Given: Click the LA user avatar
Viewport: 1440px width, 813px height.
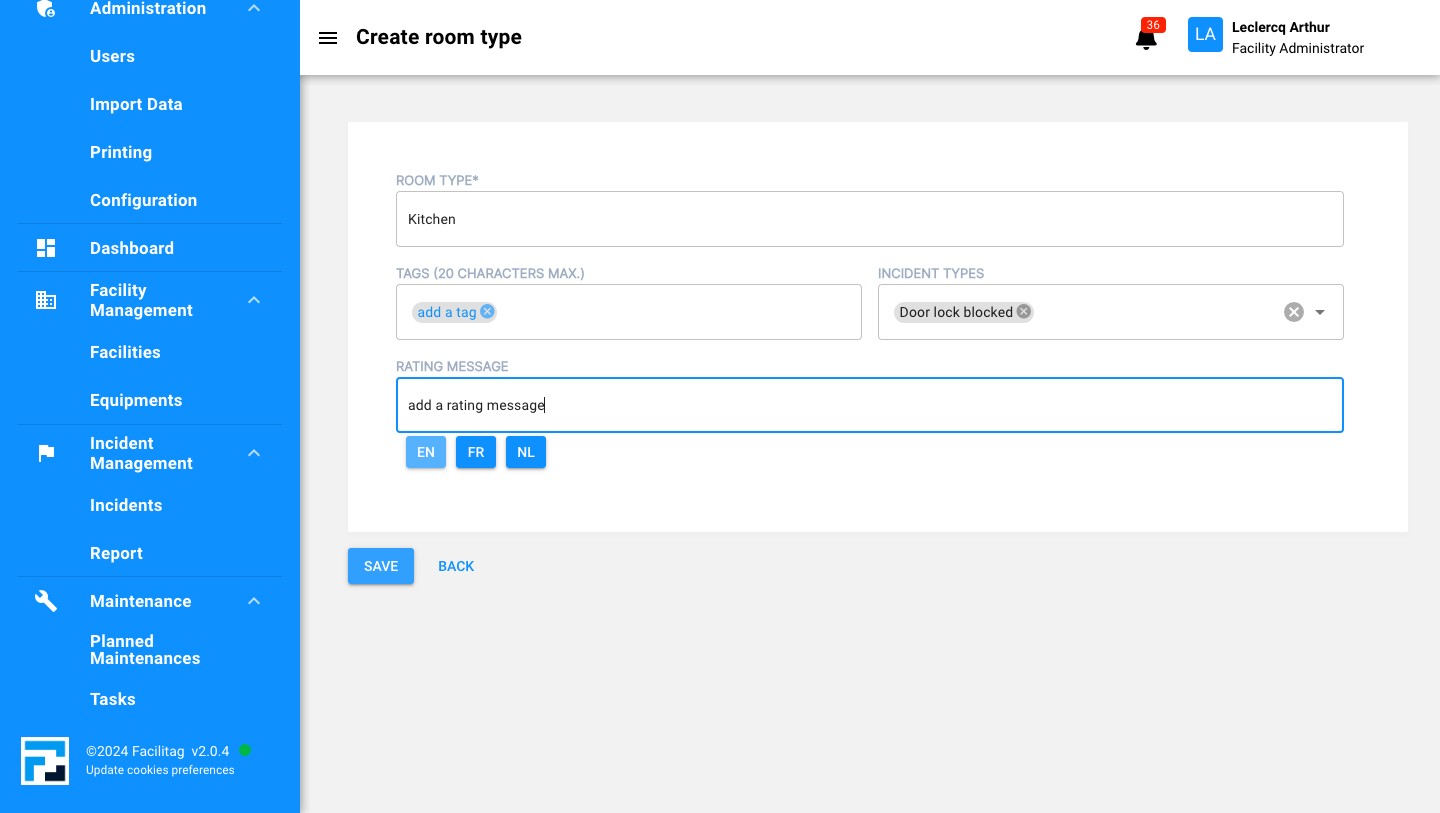Looking at the screenshot, I should tap(1205, 35).
